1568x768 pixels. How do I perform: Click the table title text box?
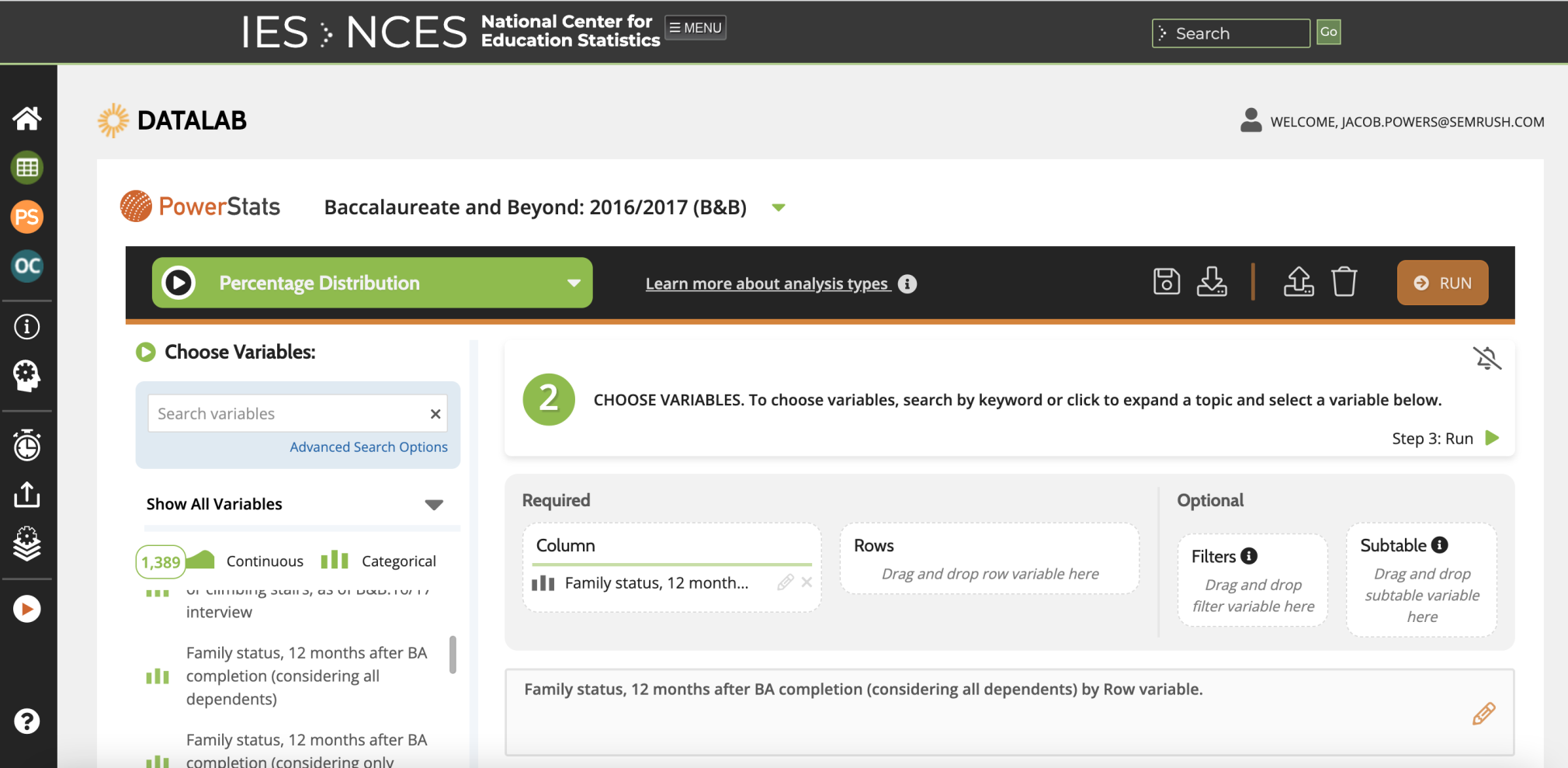[1009, 712]
